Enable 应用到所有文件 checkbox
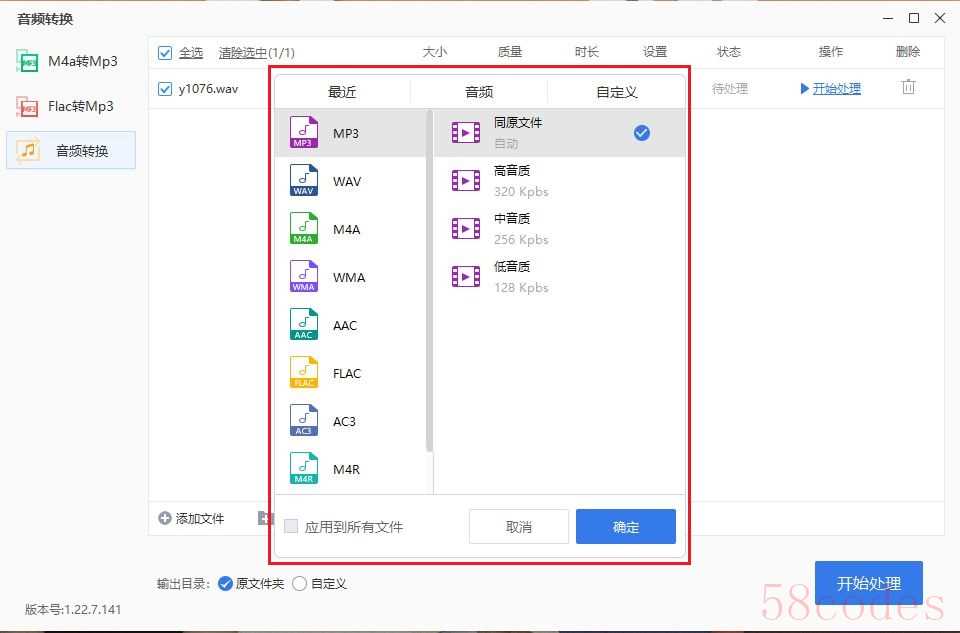960x633 pixels. [x=291, y=526]
